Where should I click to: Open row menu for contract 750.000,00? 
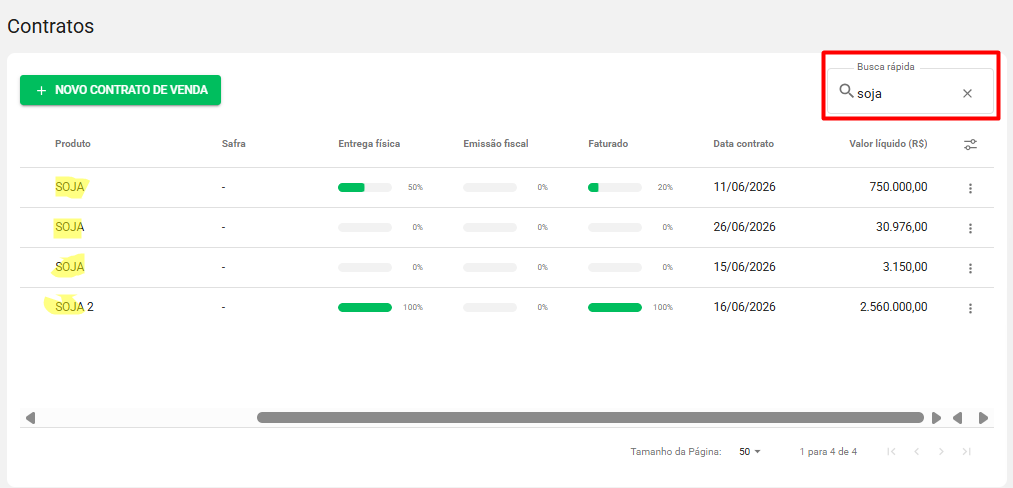970,188
